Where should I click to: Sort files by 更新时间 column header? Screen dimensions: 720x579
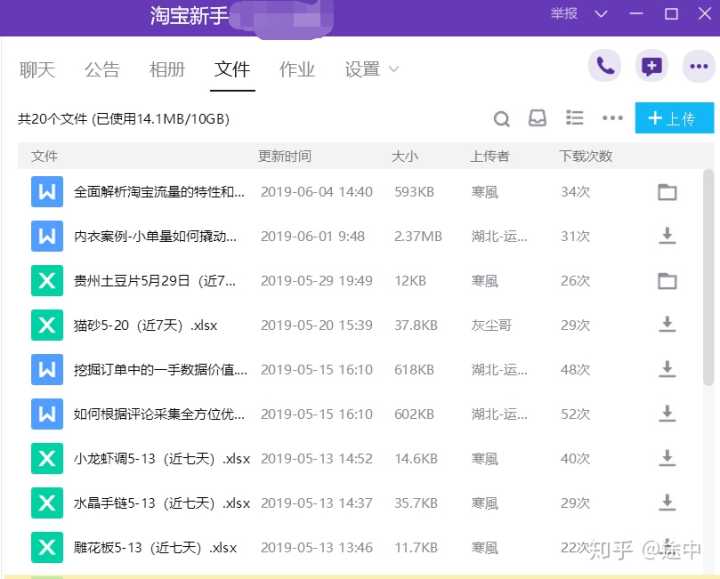pos(285,156)
